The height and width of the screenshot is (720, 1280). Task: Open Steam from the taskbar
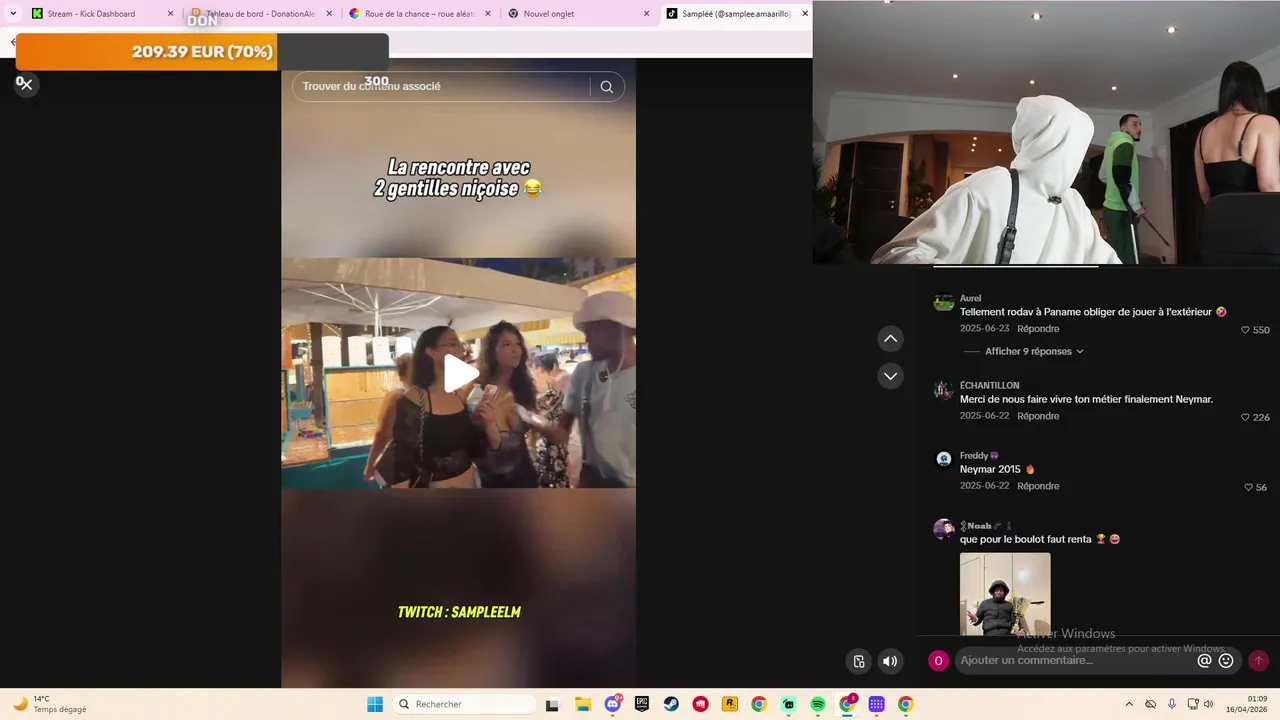[671, 704]
